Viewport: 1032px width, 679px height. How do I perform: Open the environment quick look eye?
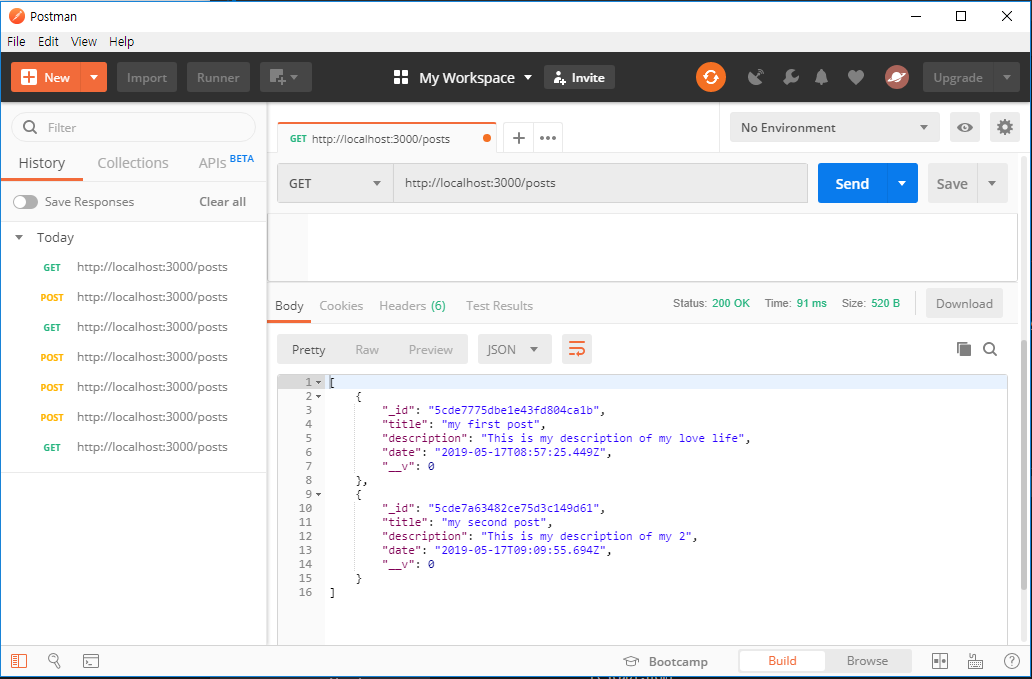[x=965, y=128]
